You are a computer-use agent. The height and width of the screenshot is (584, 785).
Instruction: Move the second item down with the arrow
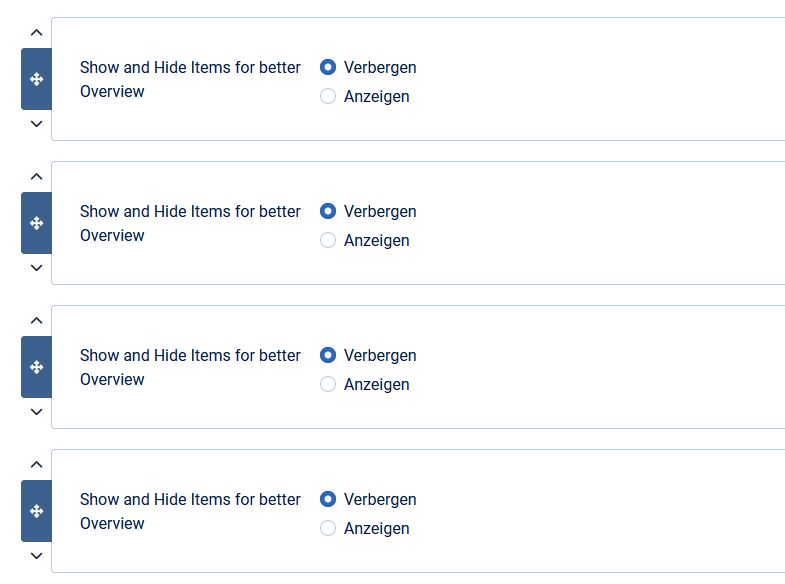(36, 268)
